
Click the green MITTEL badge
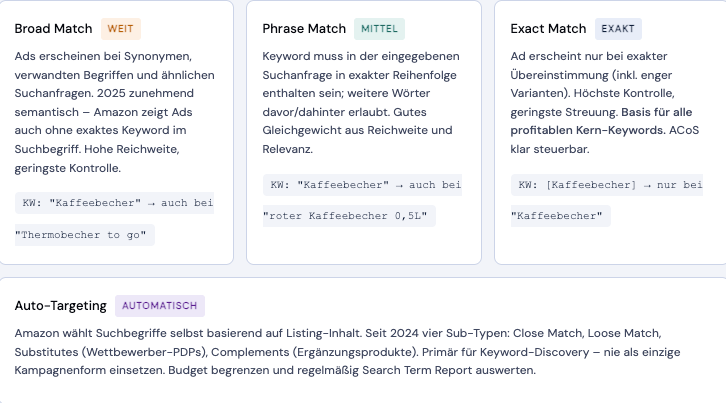coord(379,29)
